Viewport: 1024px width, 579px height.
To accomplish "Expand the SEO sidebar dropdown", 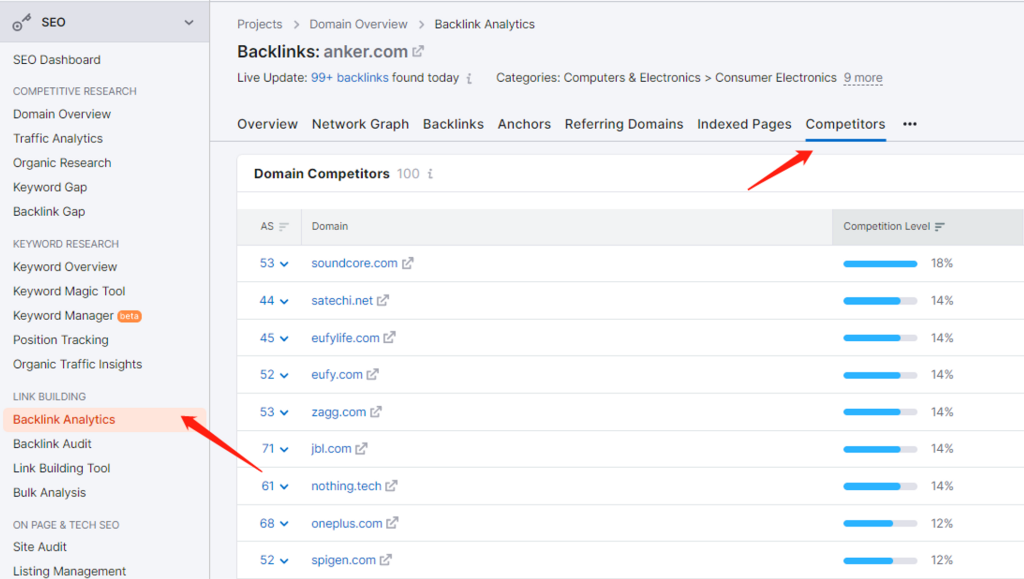I will pos(189,22).
